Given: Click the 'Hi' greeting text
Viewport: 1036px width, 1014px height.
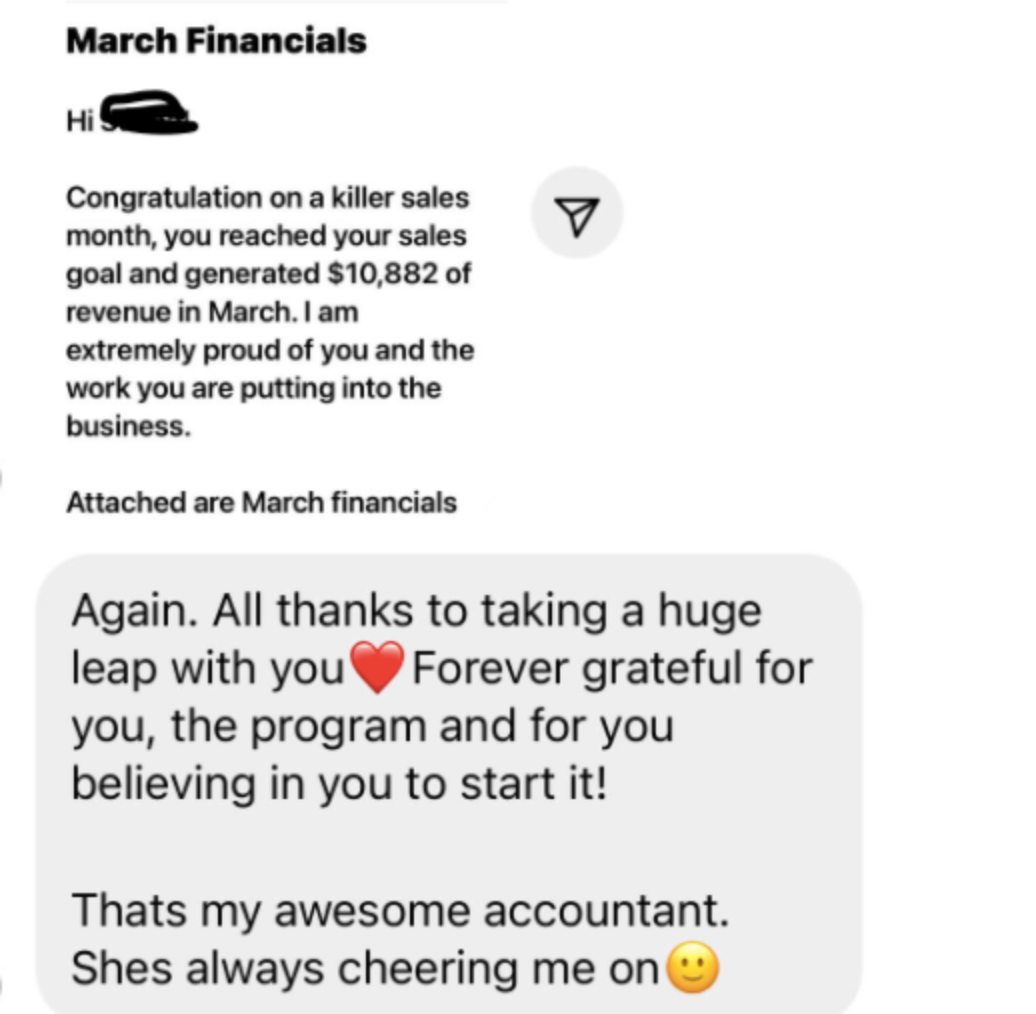Looking at the screenshot, I should tap(79, 122).
